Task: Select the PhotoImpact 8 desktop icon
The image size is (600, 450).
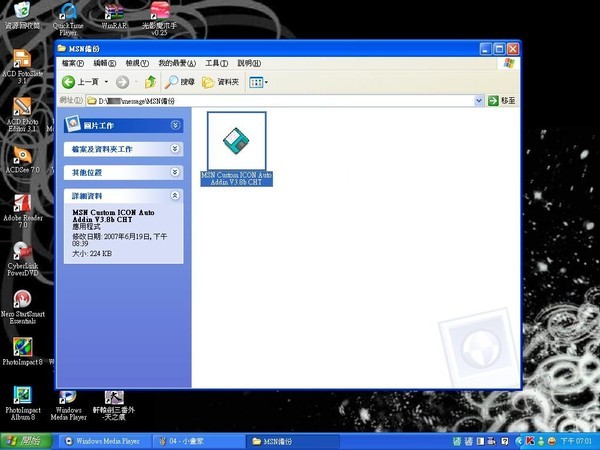Action: [x=23, y=351]
